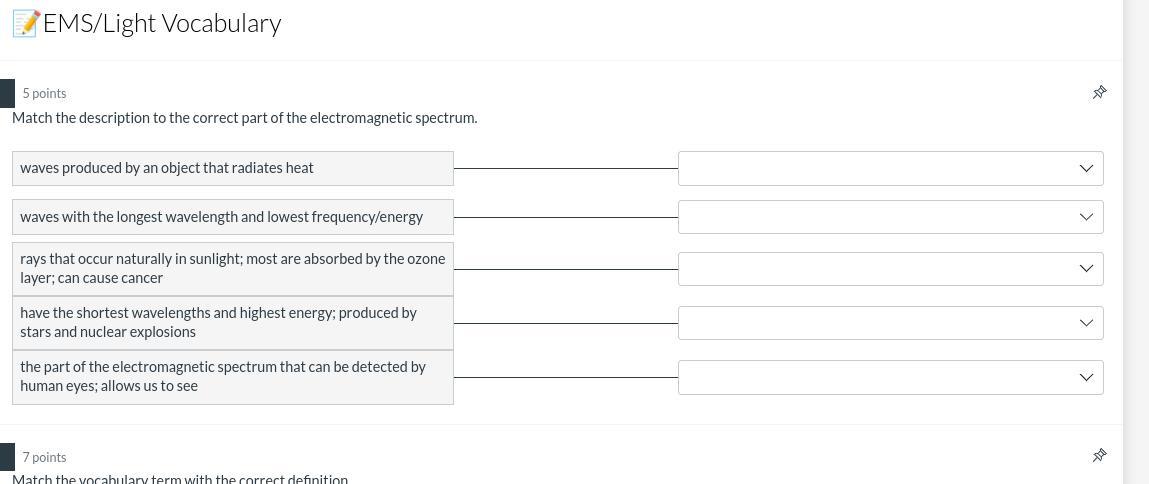Pin the 7 points vocabulary question

click(x=1099, y=455)
